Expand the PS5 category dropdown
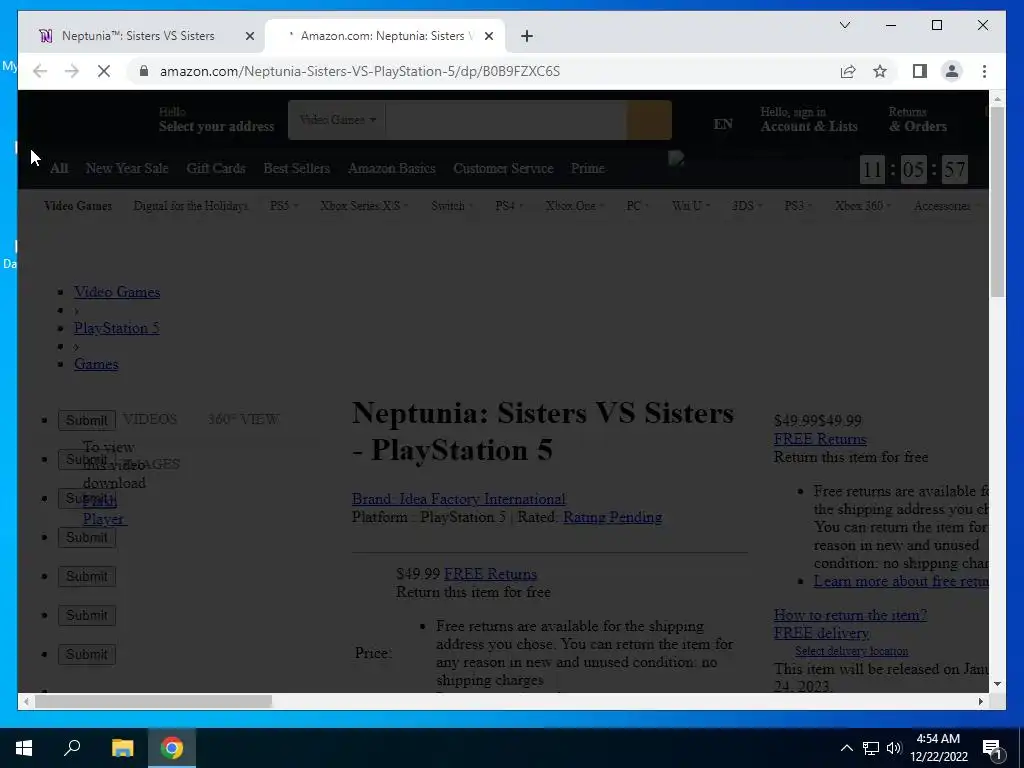The height and width of the screenshot is (768, 1024). coord(283,206)
